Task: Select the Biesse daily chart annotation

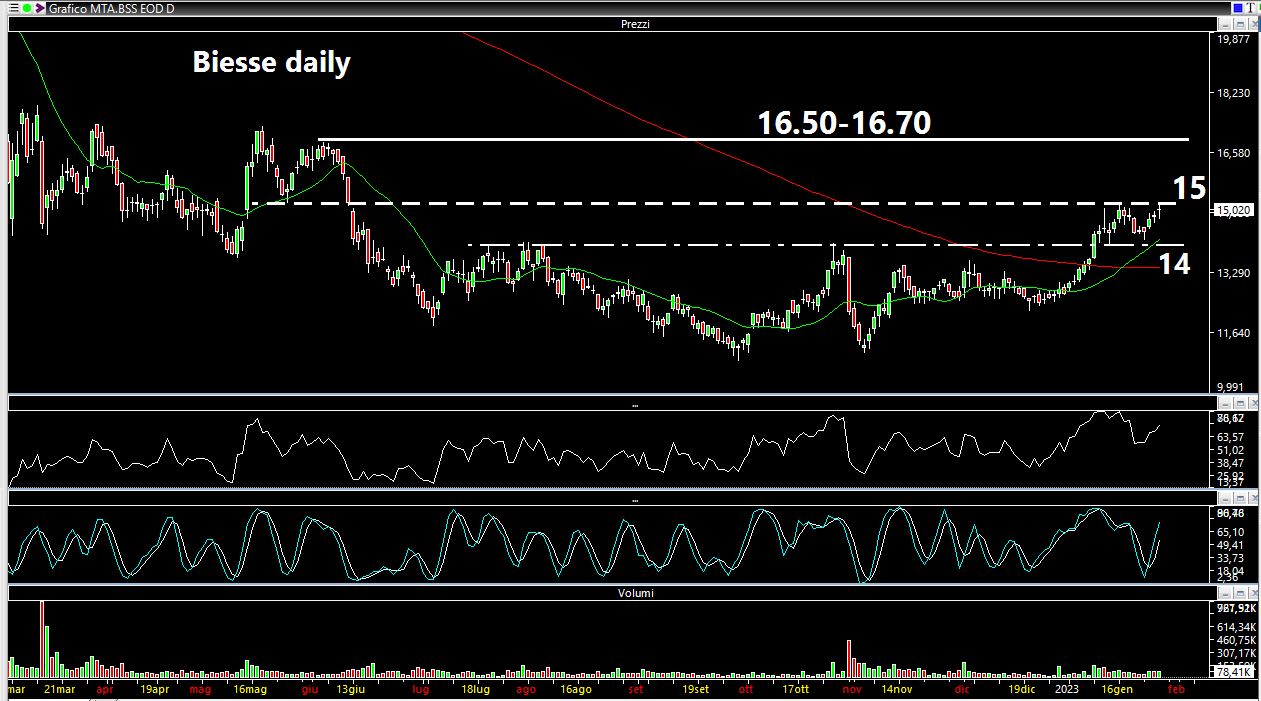Action: pyautogui.click(x=271, y=63)
